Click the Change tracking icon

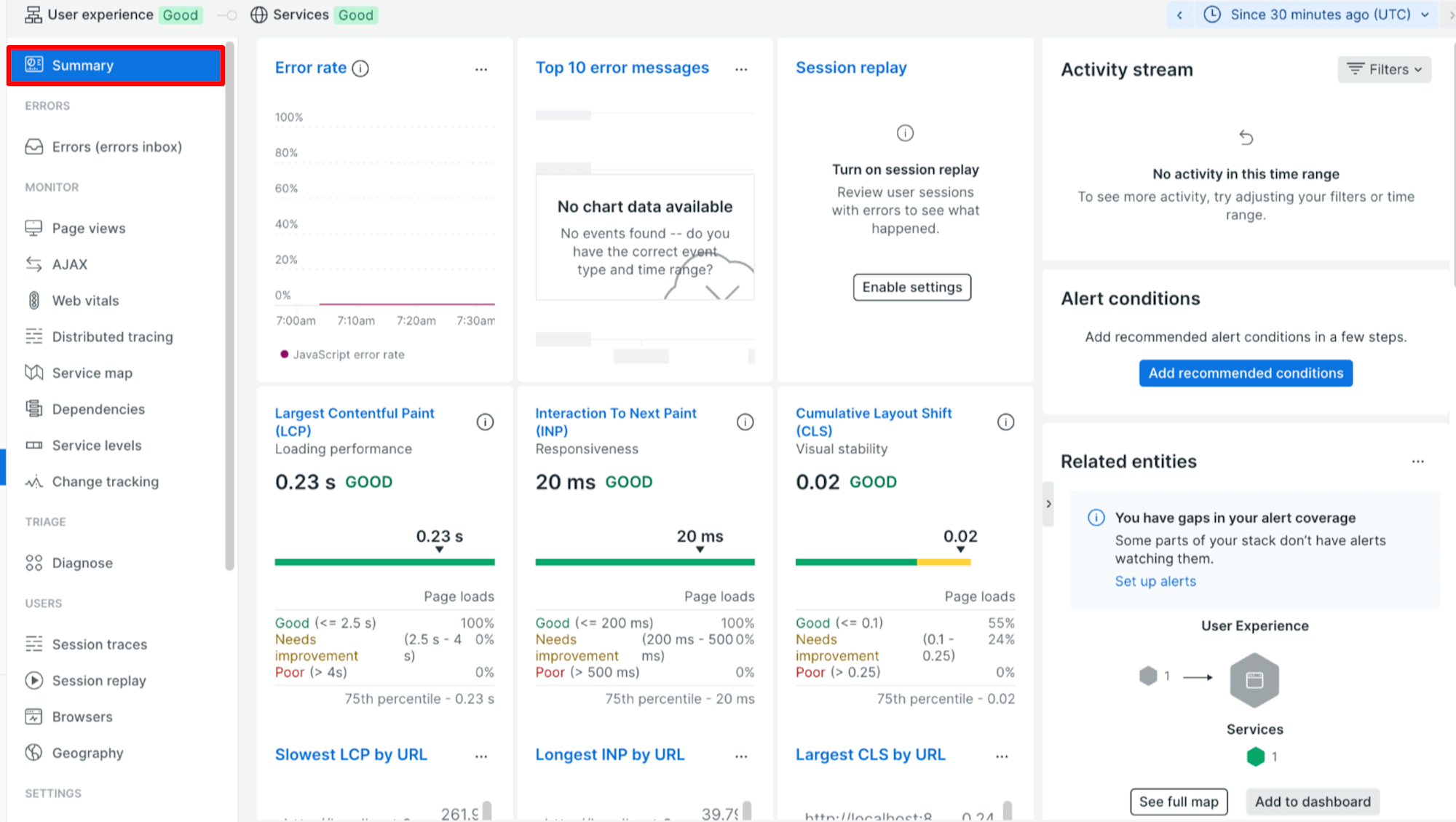click(x=34, y=482)
